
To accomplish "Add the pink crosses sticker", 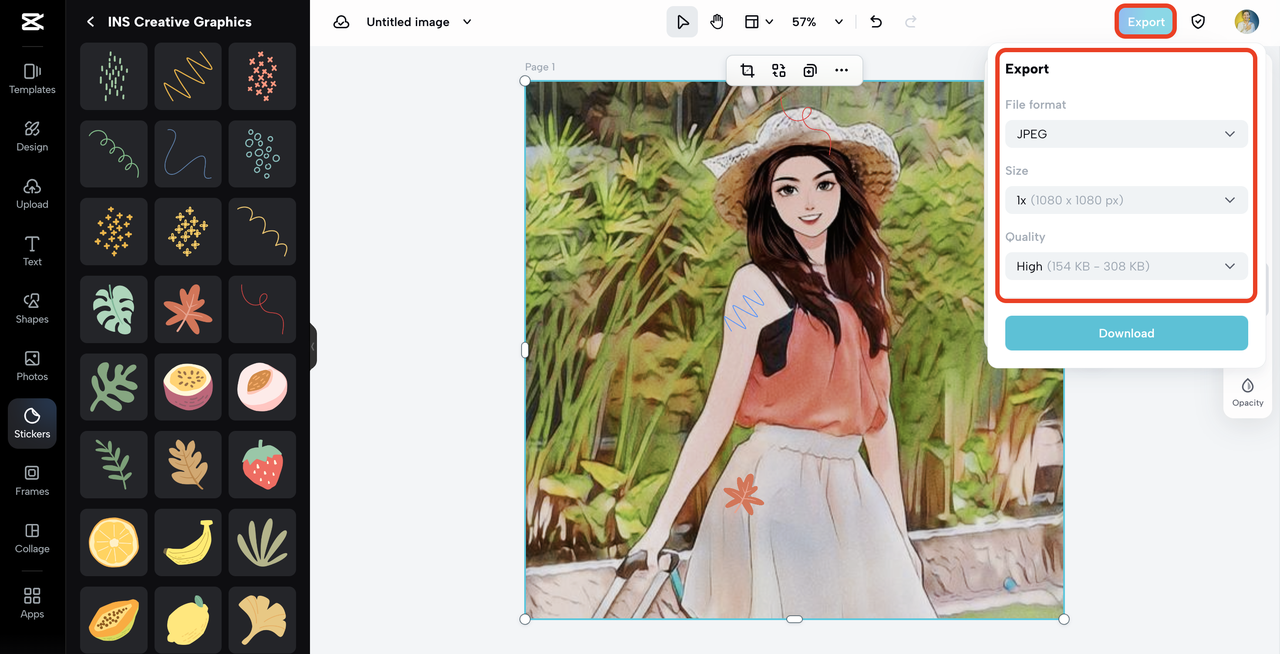I will pyautogui.click(x=262, y=77).
